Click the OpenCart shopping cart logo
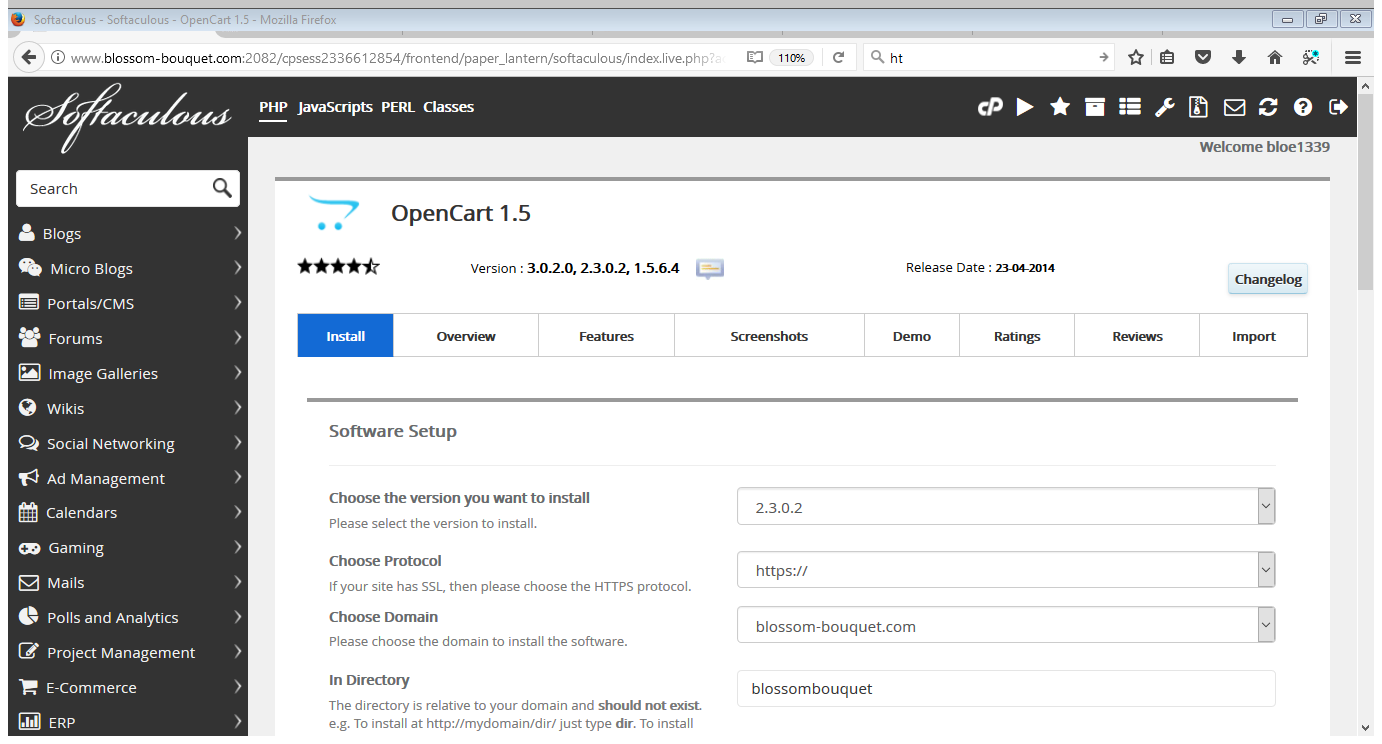 pyautogui.click(x=333, y=213)
